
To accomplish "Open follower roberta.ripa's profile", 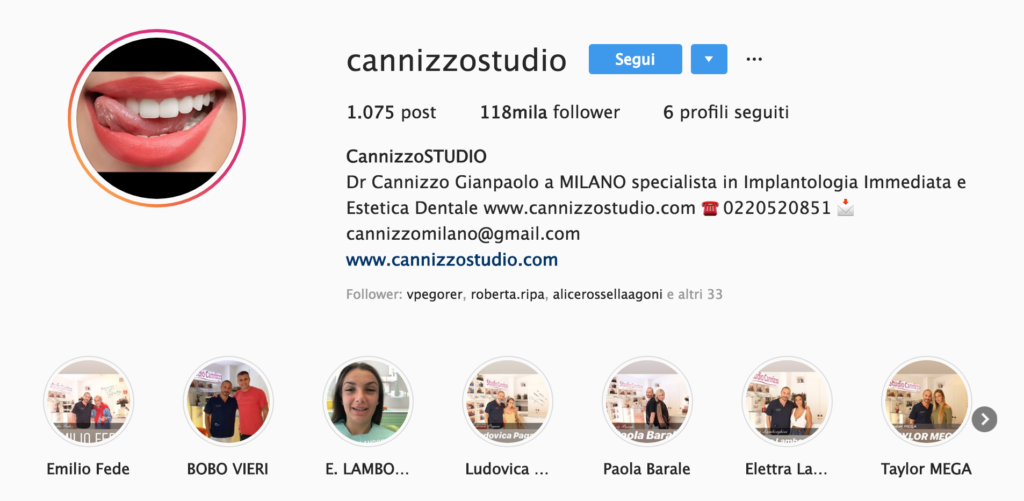I will [507, 295].
